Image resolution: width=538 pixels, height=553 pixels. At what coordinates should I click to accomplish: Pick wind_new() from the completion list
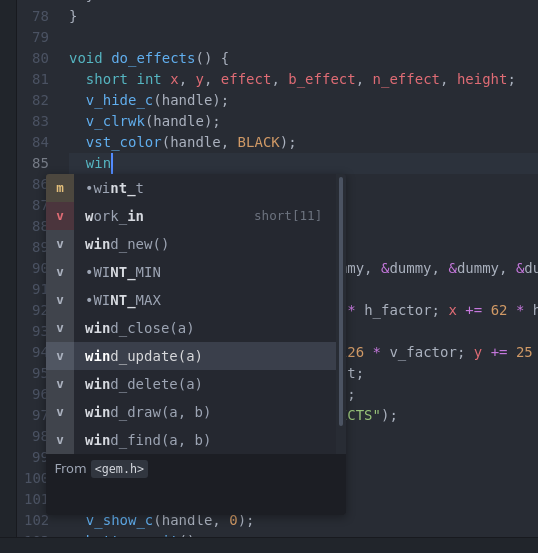(x=191, y=244)
